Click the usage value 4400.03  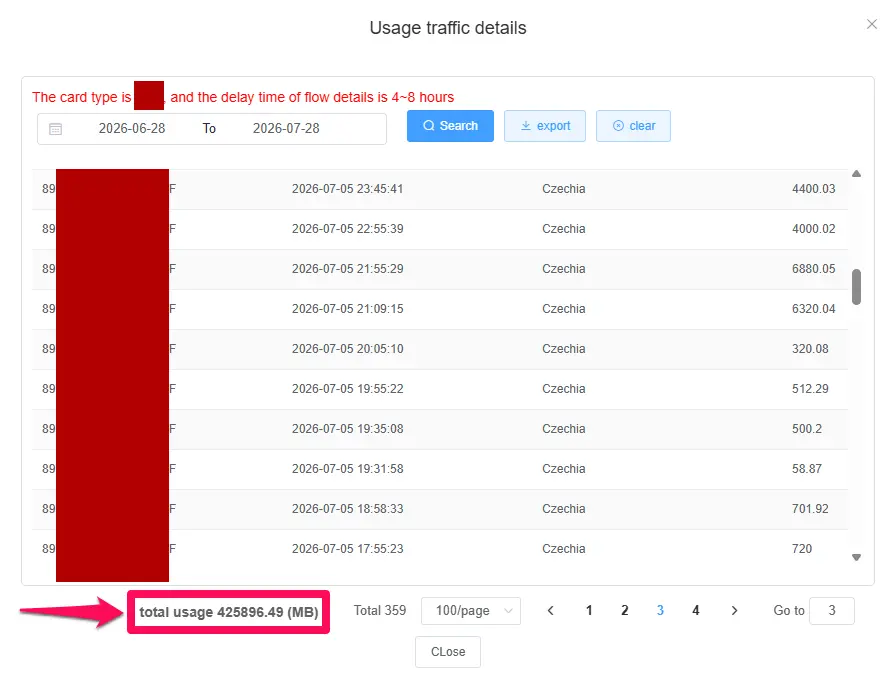813,189
